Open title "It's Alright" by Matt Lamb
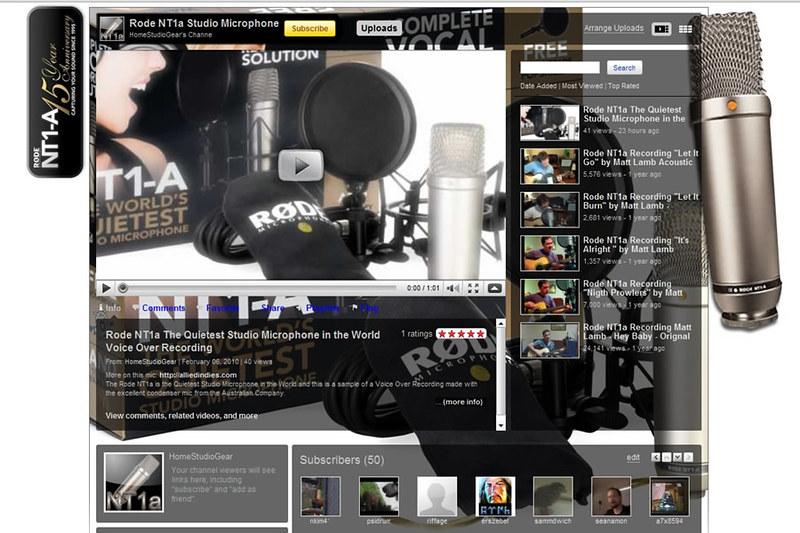This screenshot has height=533, width=800. (636, 244)
